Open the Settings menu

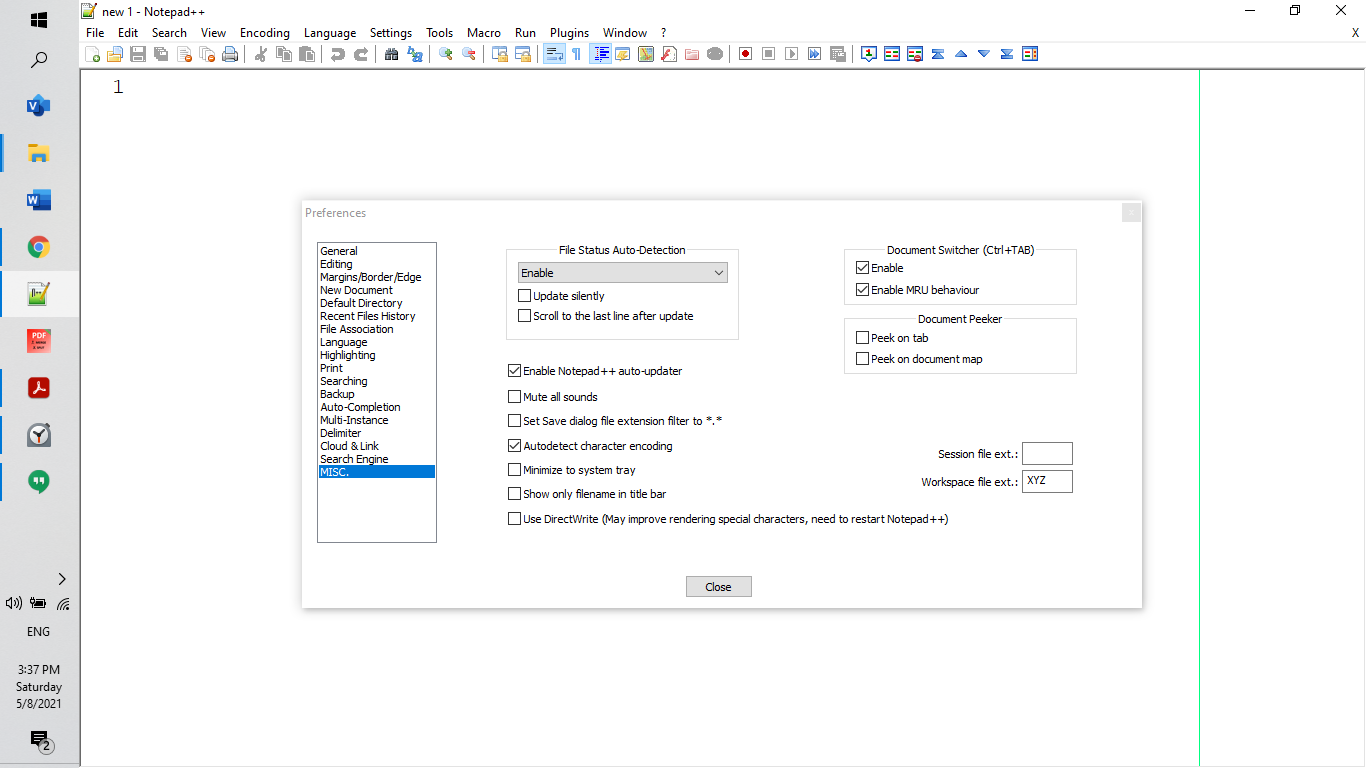391,33
